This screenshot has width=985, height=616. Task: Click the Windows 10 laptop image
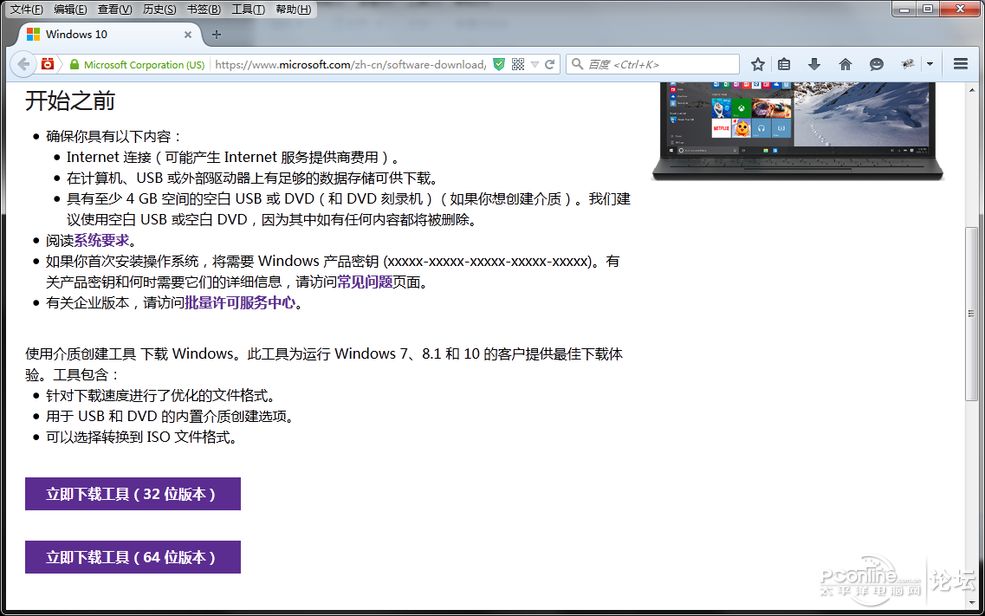click(x=798, y=131)
